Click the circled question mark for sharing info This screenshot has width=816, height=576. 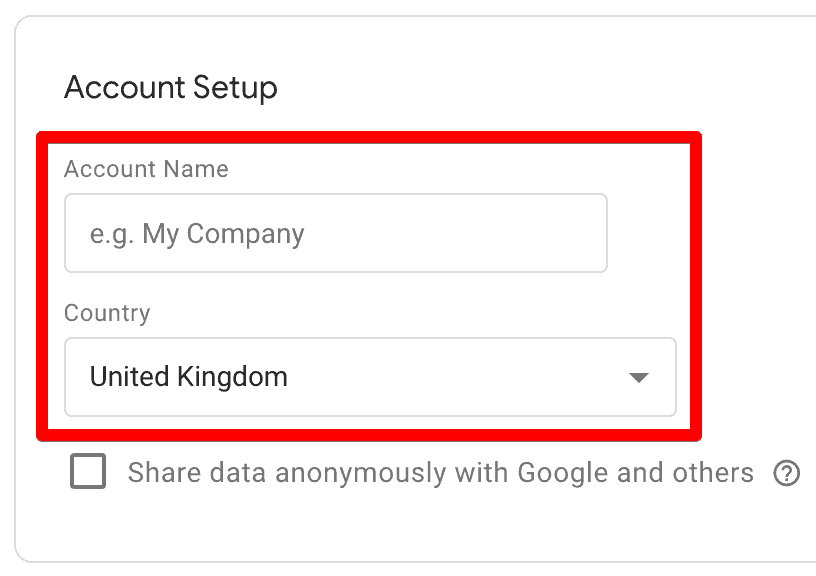(x=788, y=472)
